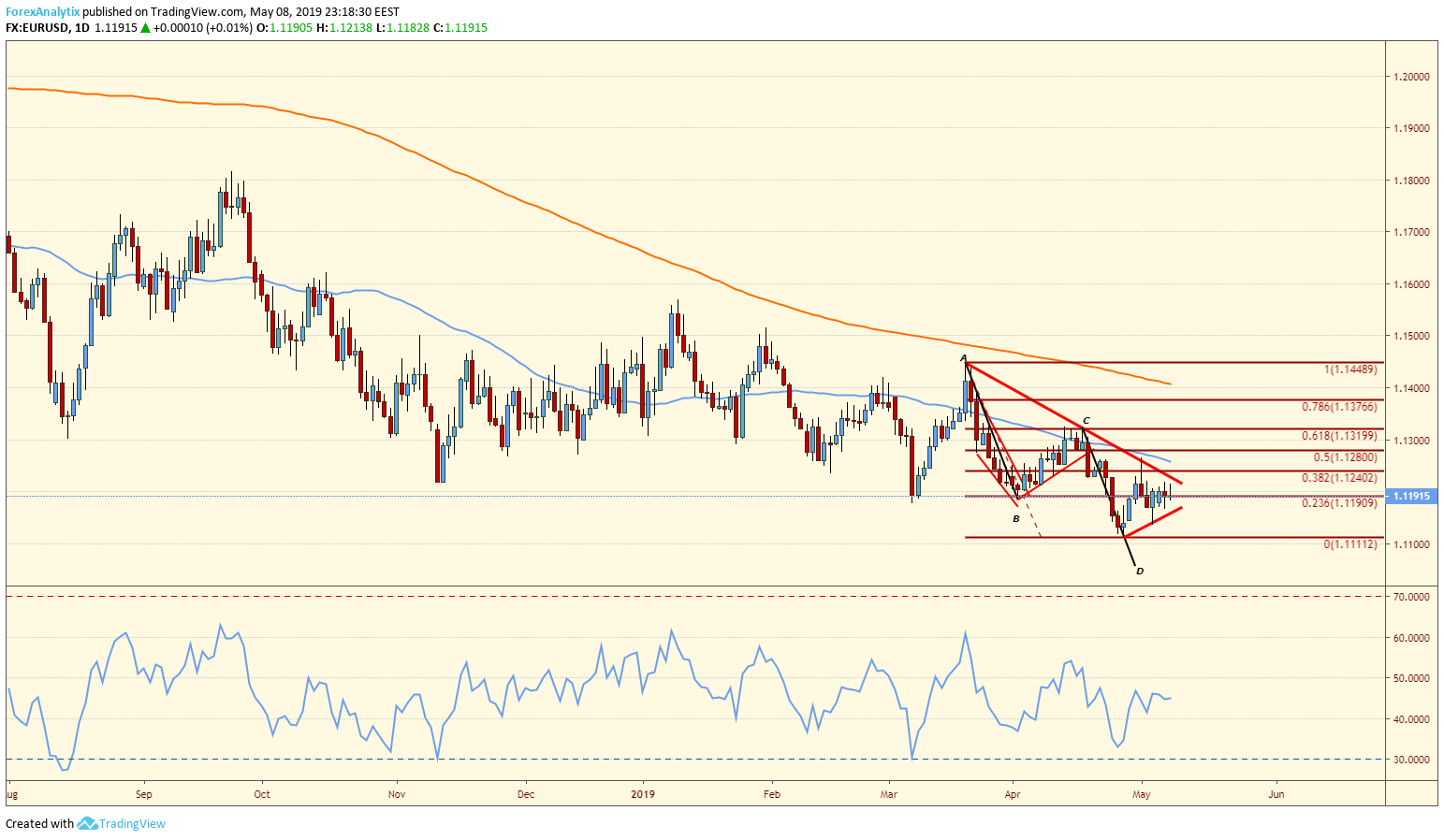Viewport: 1444px width, 840px height.
Task: Click the 2019 label on time axis
Action: point(643,794)
